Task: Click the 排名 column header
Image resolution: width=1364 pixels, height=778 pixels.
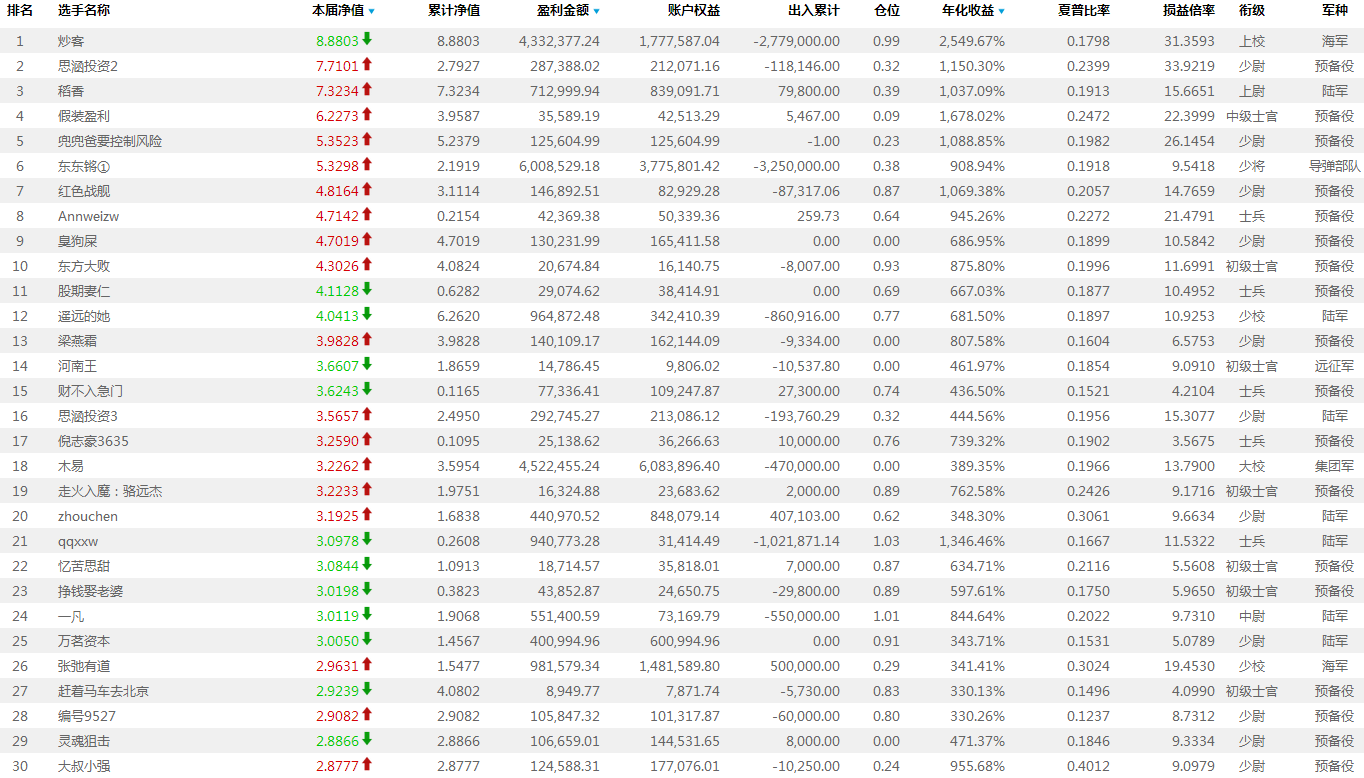Action: coord(20,10)
